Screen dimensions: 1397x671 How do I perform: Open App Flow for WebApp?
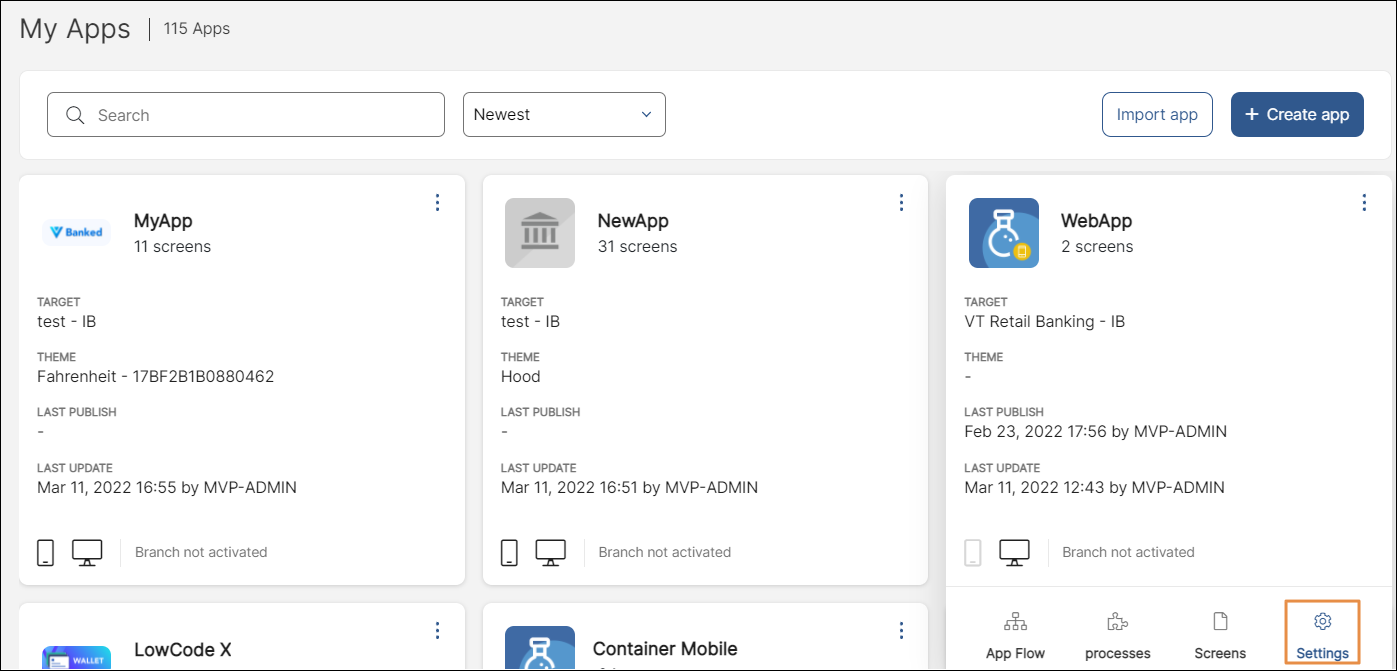click(1015, 635)
